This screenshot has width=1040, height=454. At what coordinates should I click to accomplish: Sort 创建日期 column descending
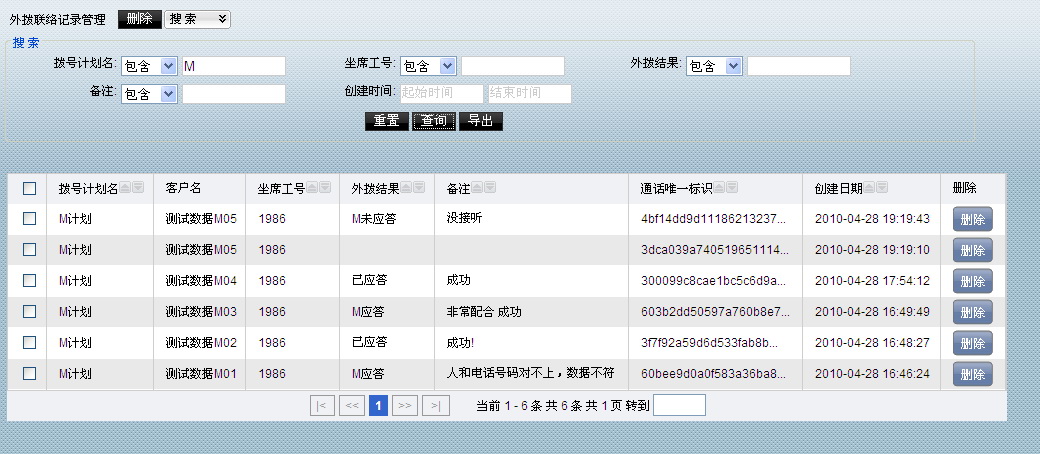[x=882, y=188]
